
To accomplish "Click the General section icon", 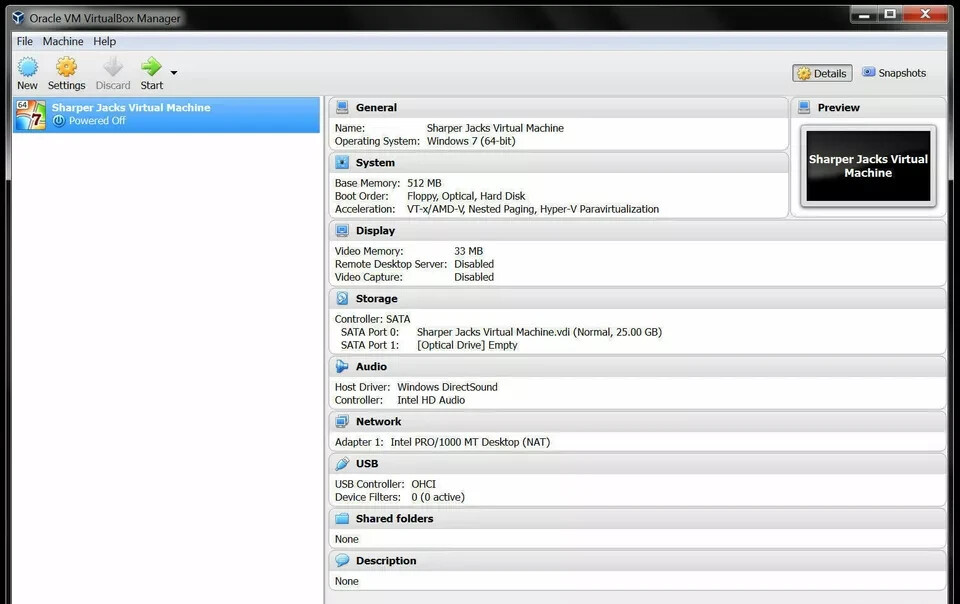I will coord(342,107).
